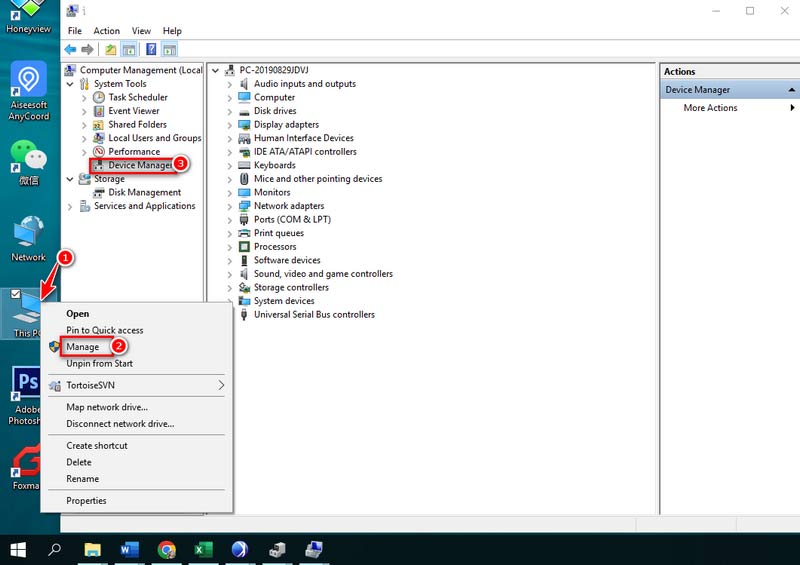Click Unpin from Start
Image resolution: width=800 pixels, height=565 pixels.
99,363
